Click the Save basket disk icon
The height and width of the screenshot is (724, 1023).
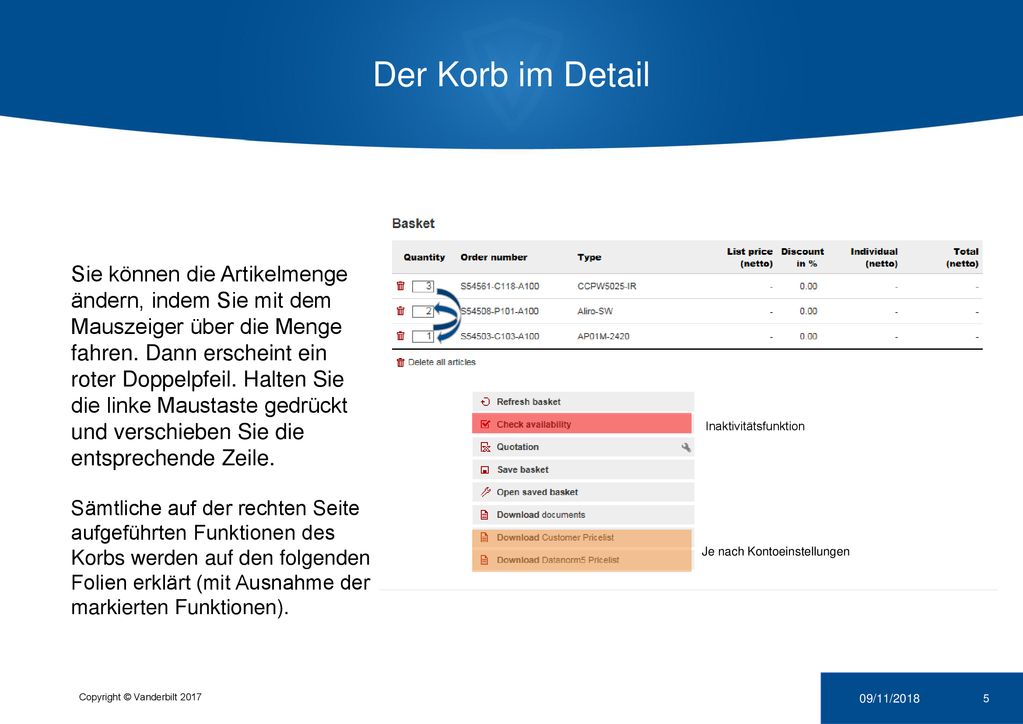pos(485,470)
